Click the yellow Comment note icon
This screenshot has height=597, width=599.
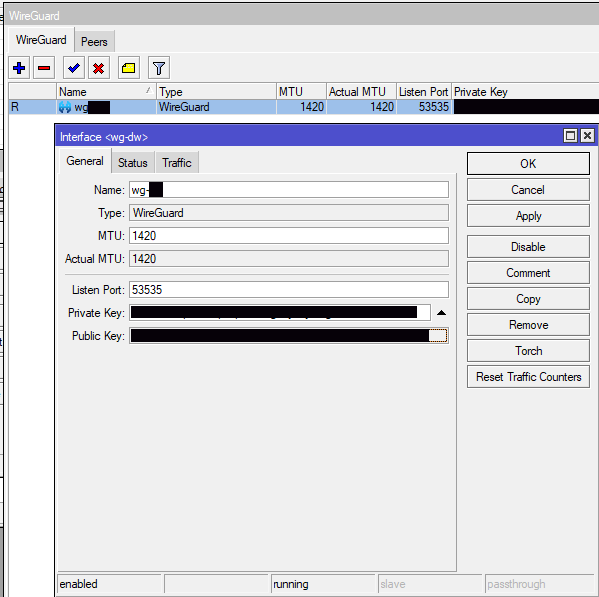click(129, 68)
